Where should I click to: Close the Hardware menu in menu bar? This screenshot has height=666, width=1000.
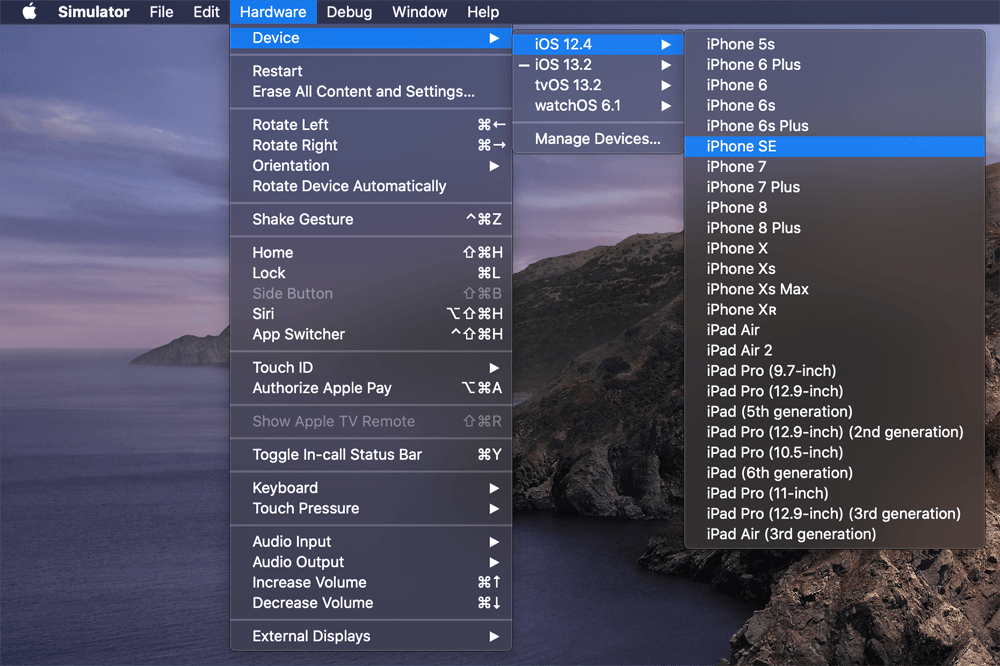pyautogui.click(x=273, y=11)
